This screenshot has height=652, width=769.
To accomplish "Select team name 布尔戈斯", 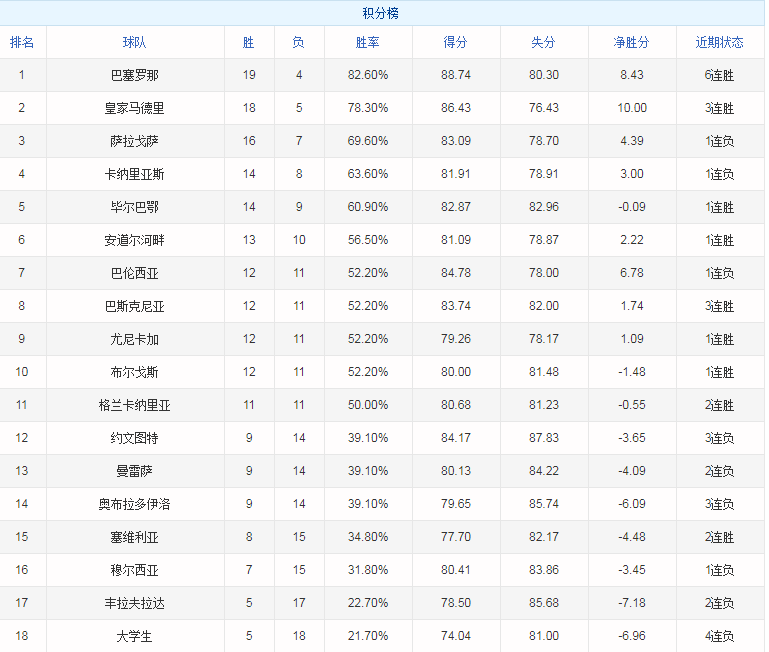I will point(134,372).
